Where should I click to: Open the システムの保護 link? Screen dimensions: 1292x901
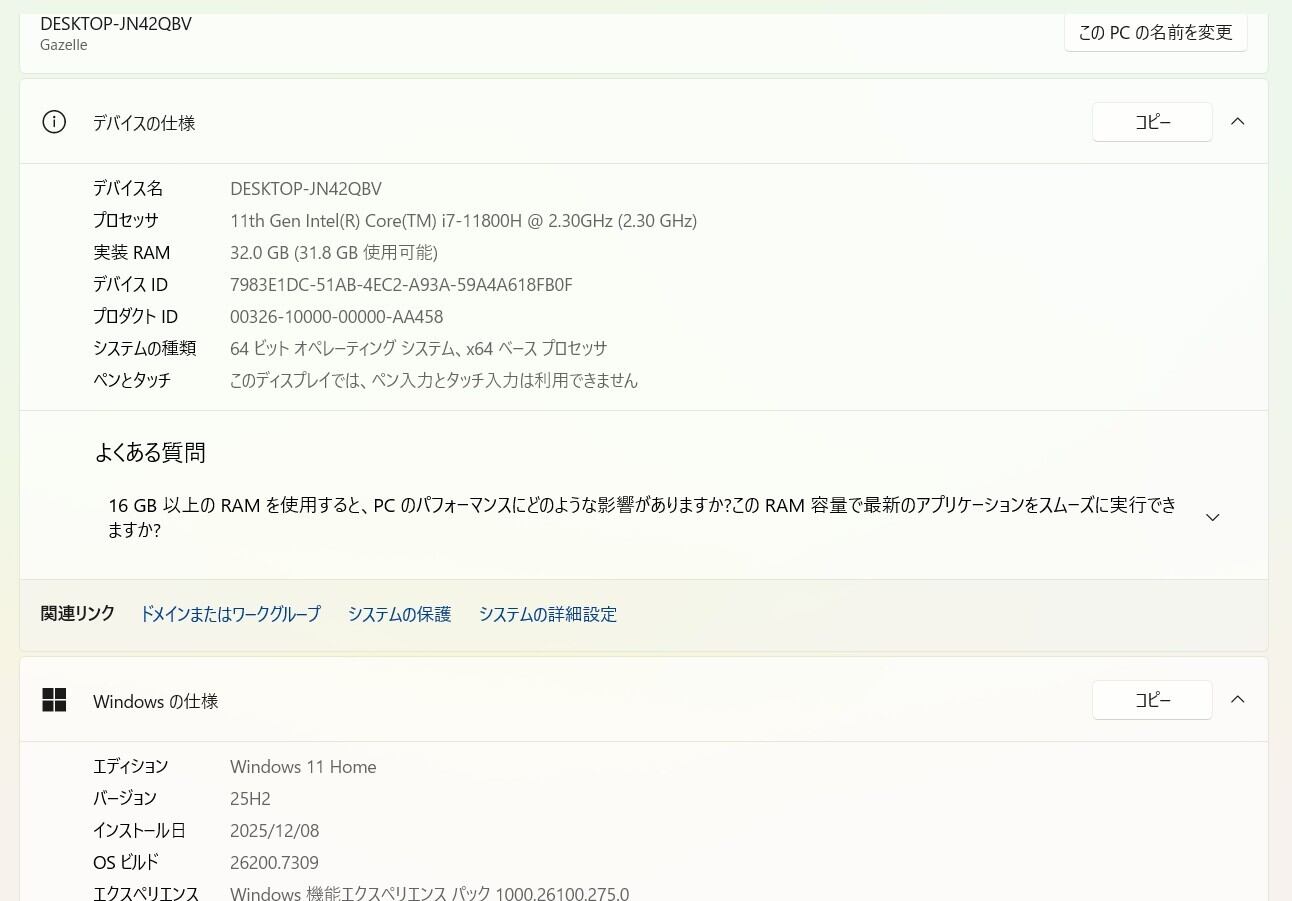(x=399, y=614)
